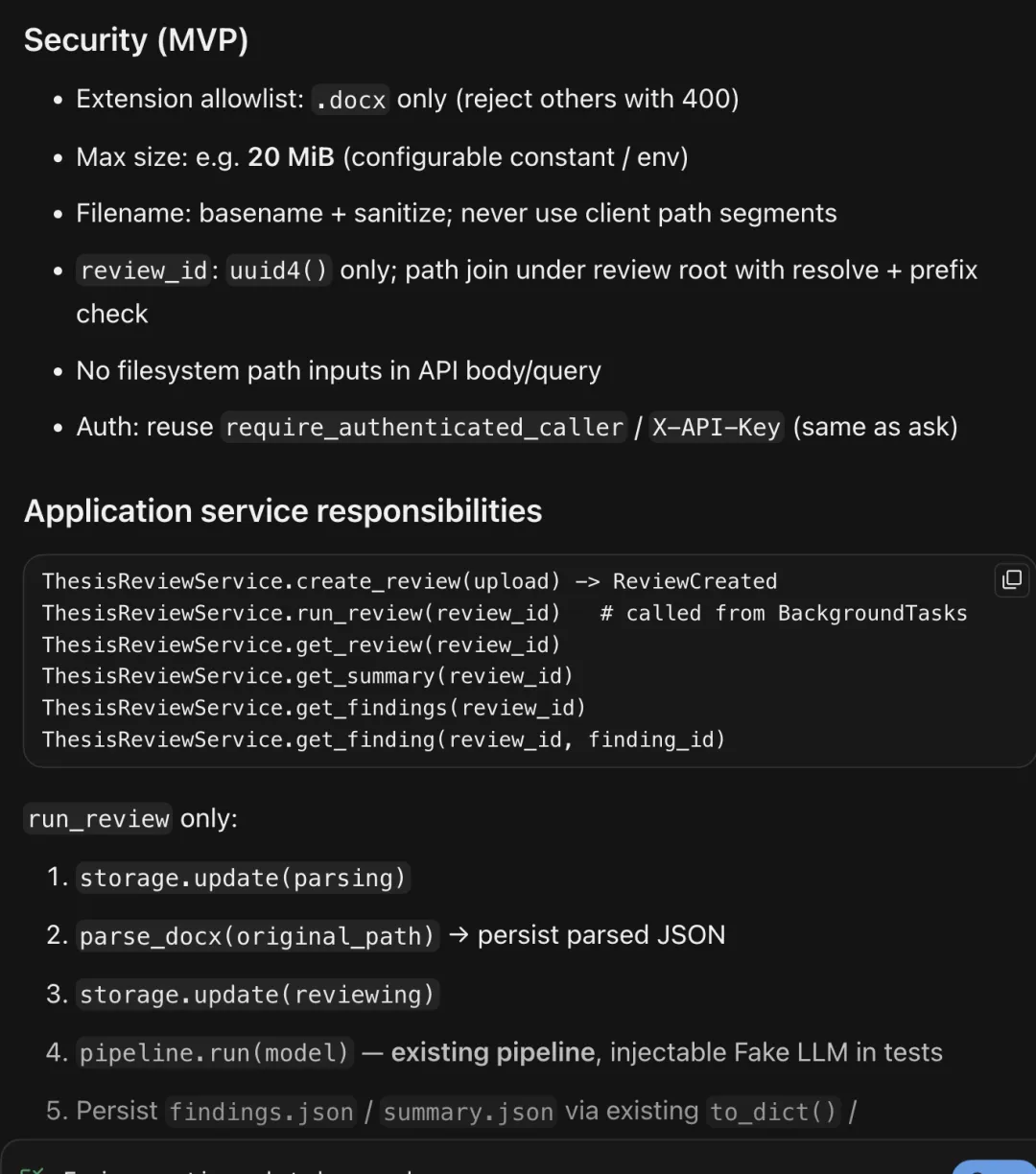Click the get_finding(review_id, finding_id) line
The width and height of the screenshot is (1036, 1174).
(x=384, y=740)
